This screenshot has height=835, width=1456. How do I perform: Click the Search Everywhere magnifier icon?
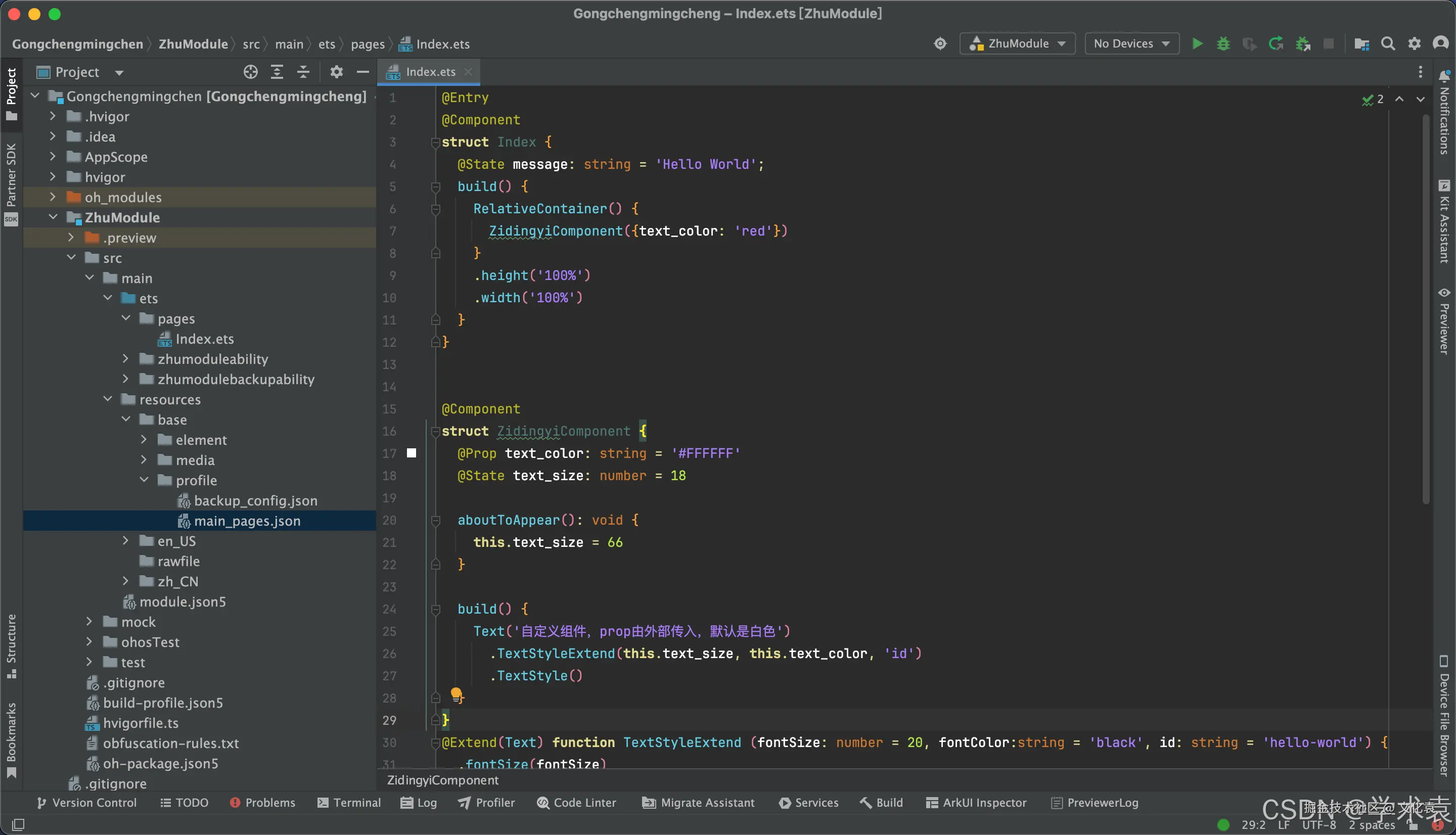click(1388, 43)
